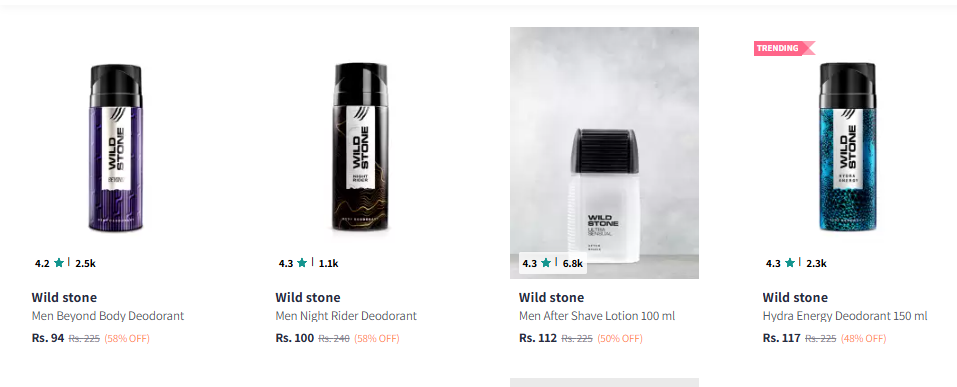Click the star beside Hydra Energy 4.3 rating
The image size is (957, 387).
790,263
